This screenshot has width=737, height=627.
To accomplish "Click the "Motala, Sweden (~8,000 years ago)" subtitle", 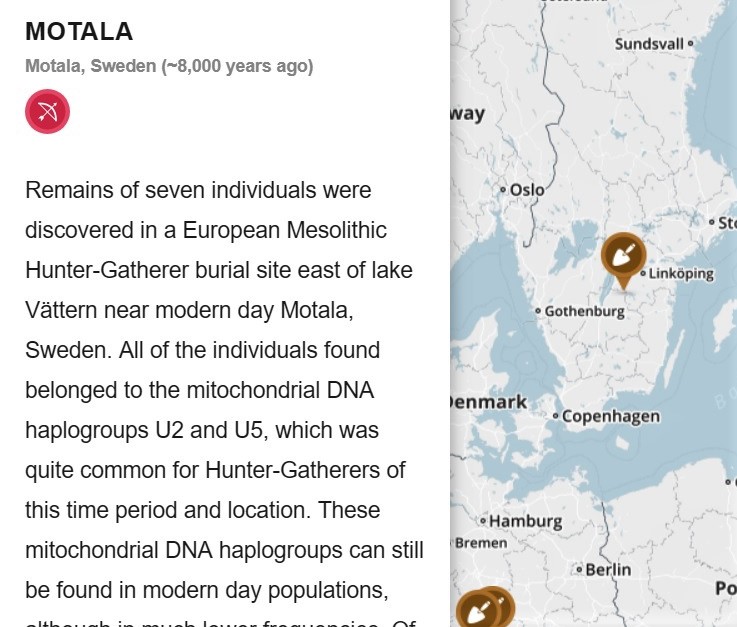I will pyautogui.click(x=169, y=66).
